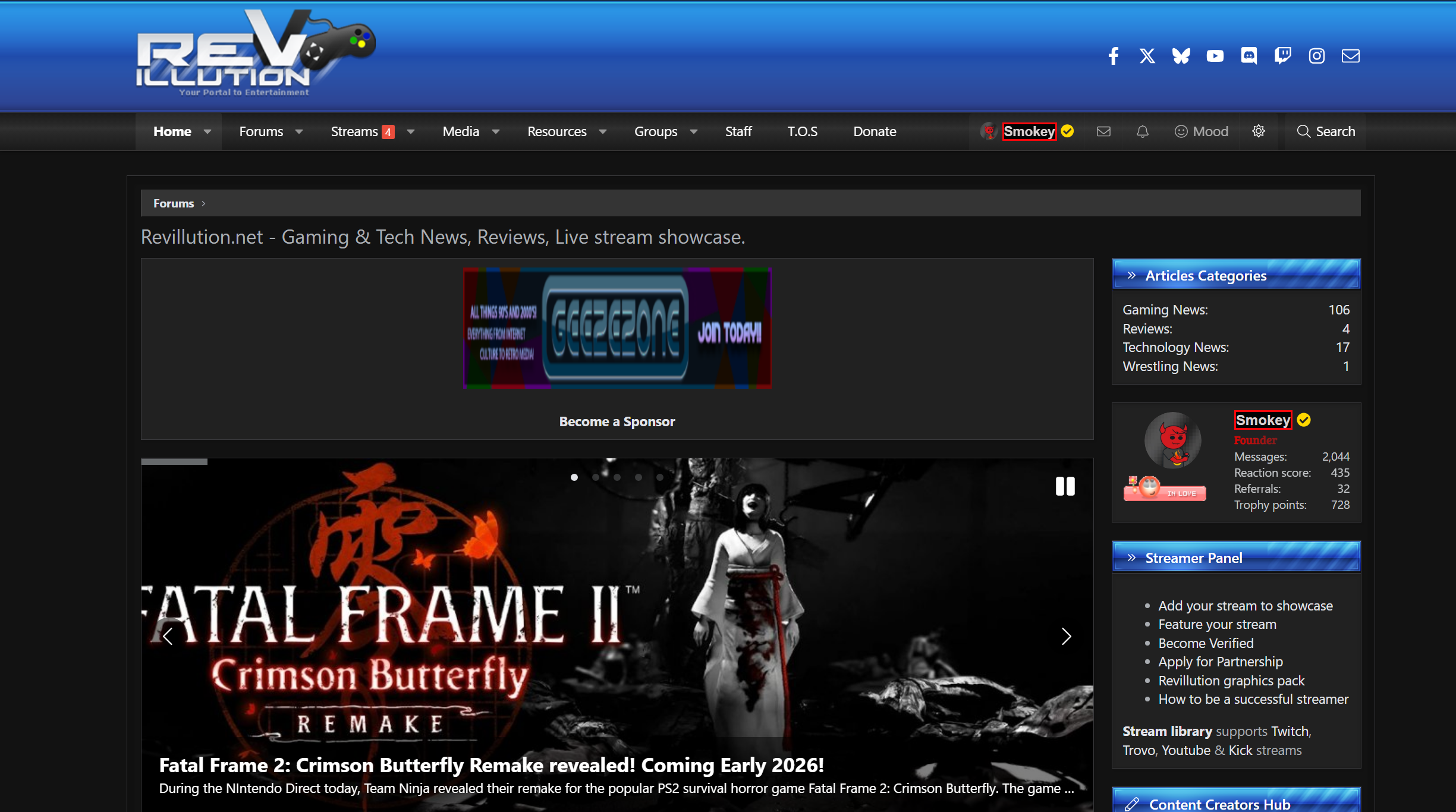Screen dimensions: 1456x812
Task: Open the YouTube channel icon
Action: point(1215,56)
